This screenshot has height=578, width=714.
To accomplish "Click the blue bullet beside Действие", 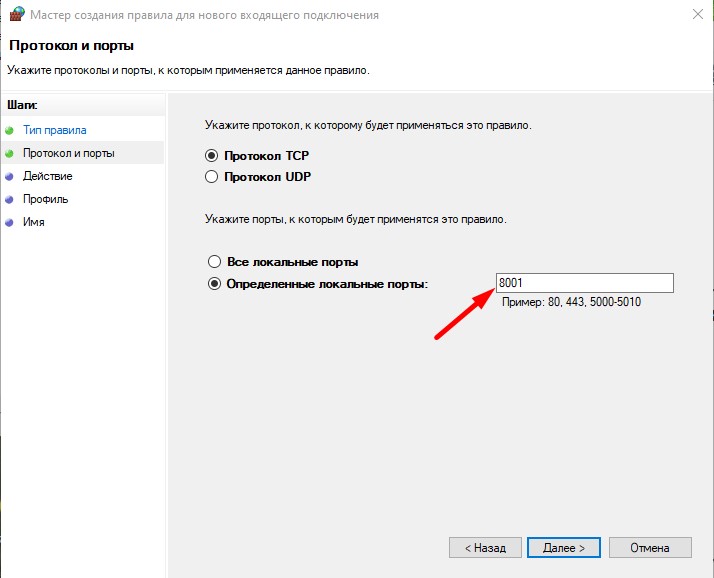I will [x=10, y=177].
